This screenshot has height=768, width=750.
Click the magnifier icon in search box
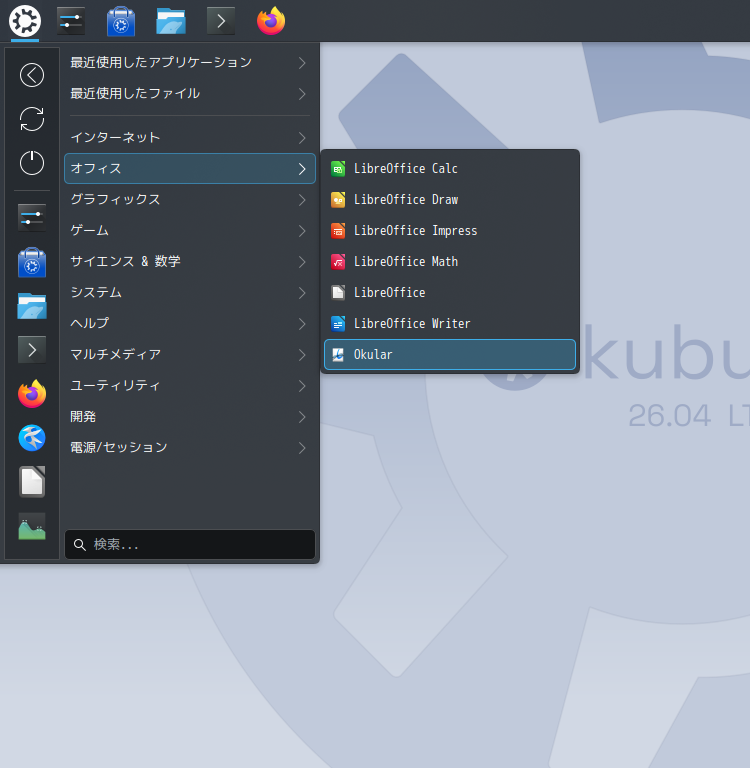[x=80, y=545]
